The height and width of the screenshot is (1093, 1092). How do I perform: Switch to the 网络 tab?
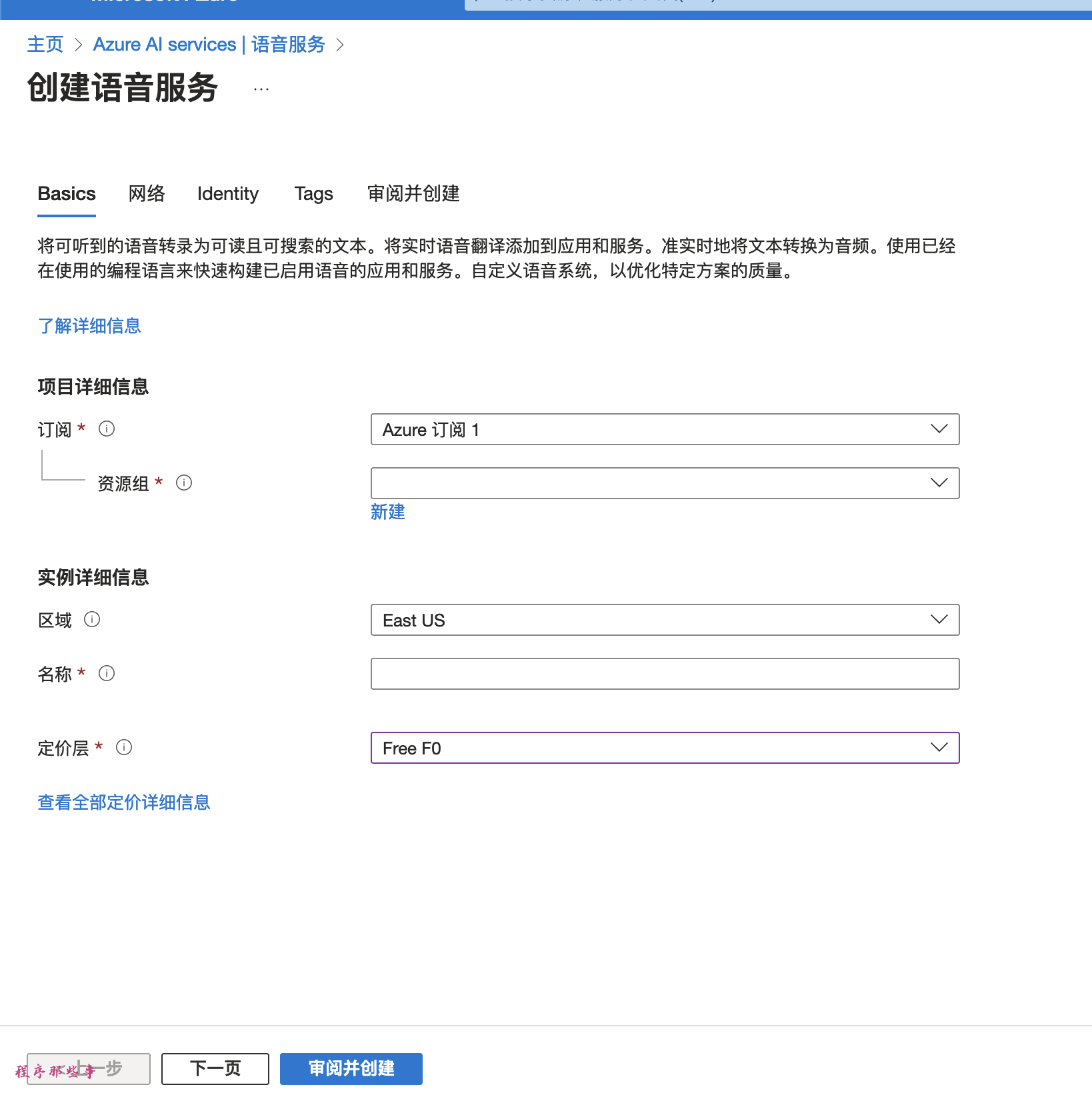tap(147, 193)
